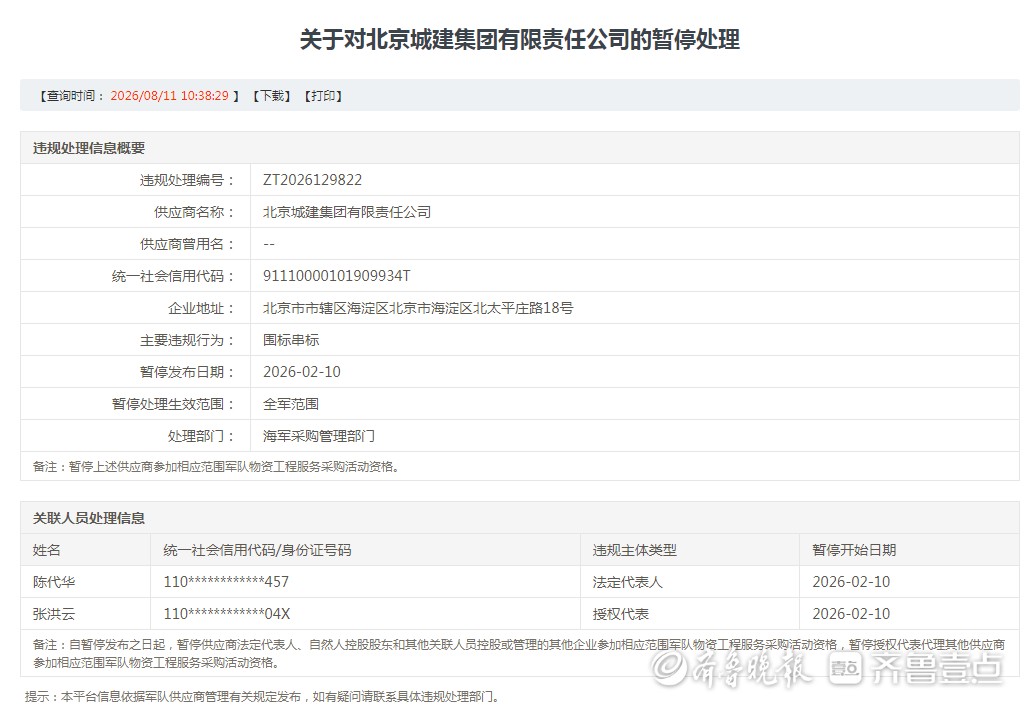Click the 统一社会信用代码/身份证号码 column header
The width and height of the screenshot is (1036, 722).
pos(258,550)
